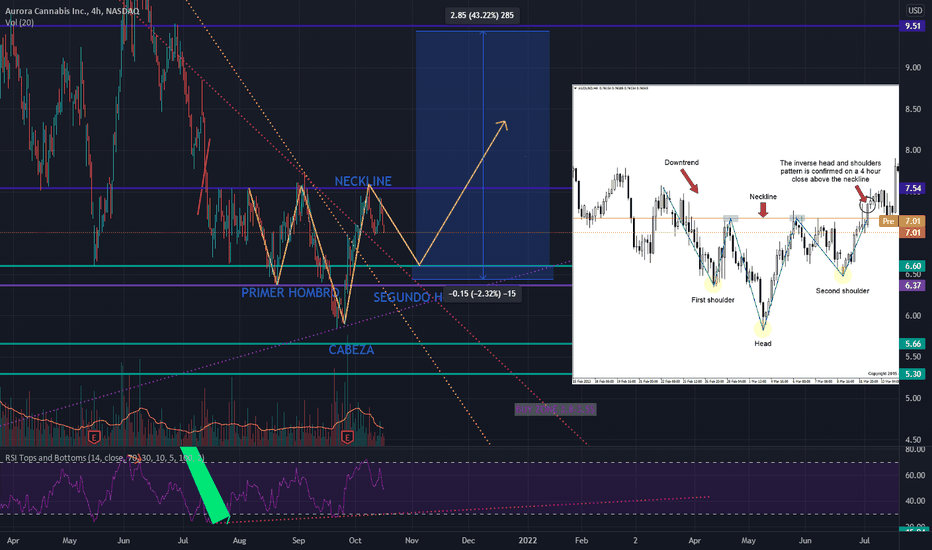Click the BUY ZONE 3.8-3.5$ label
The width and height of the screenshot is (932, 550).
click(555, 409)
